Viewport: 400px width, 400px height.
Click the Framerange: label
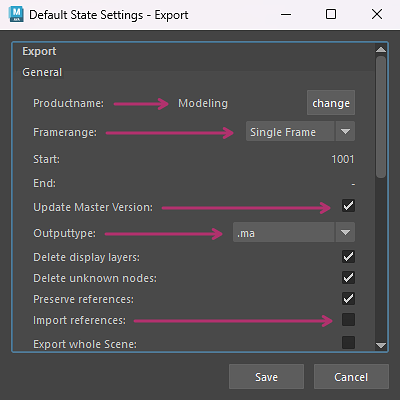65,132
